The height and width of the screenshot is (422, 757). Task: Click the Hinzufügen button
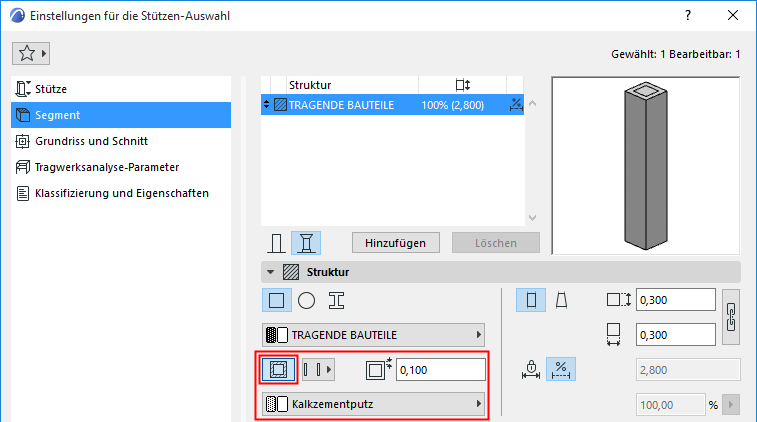click(395, 243)
